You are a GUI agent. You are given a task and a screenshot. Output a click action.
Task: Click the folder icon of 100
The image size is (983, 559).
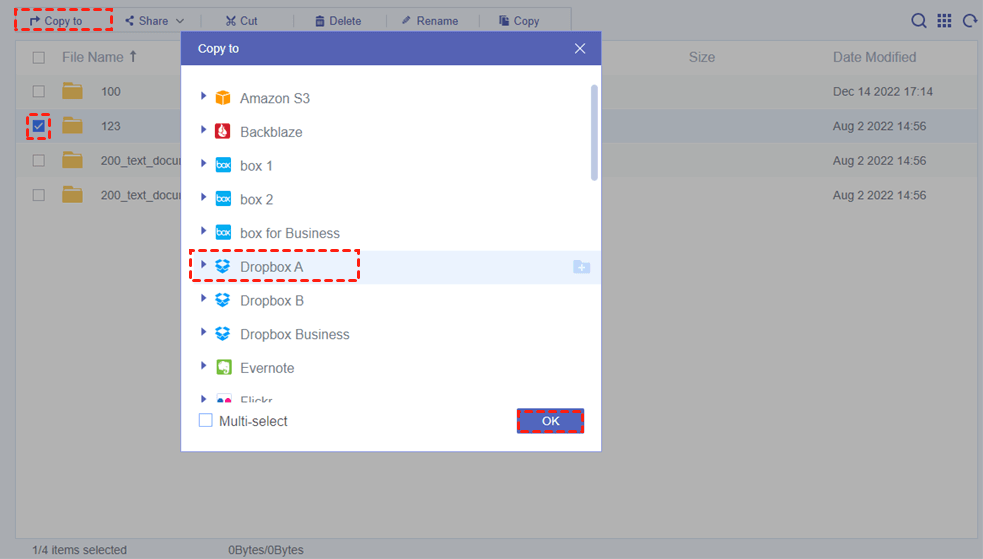[73, 91]
